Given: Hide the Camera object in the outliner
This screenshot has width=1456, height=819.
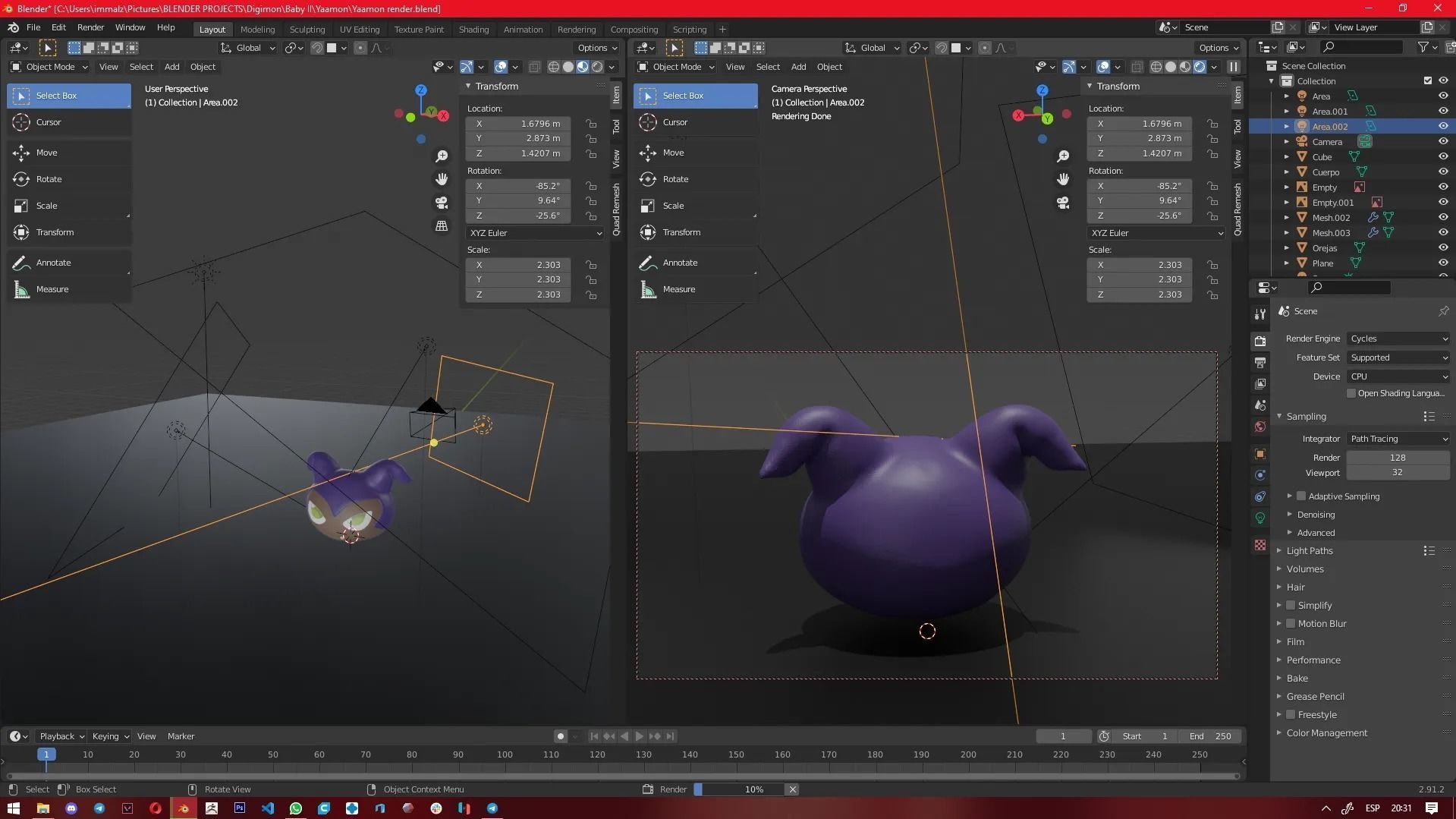Looking at the screenshot, I should 1443,142.
